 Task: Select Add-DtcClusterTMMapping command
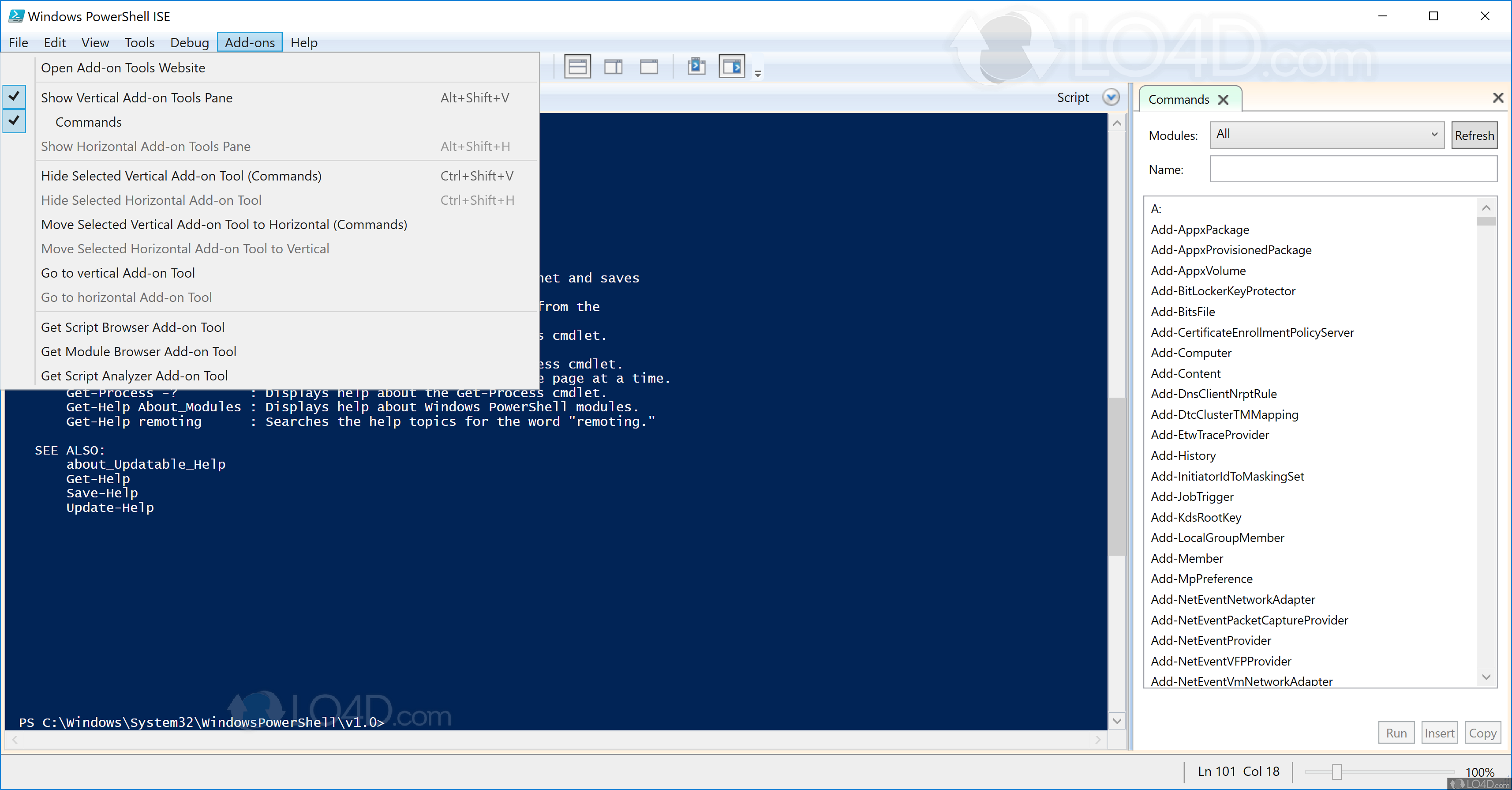1224,415
